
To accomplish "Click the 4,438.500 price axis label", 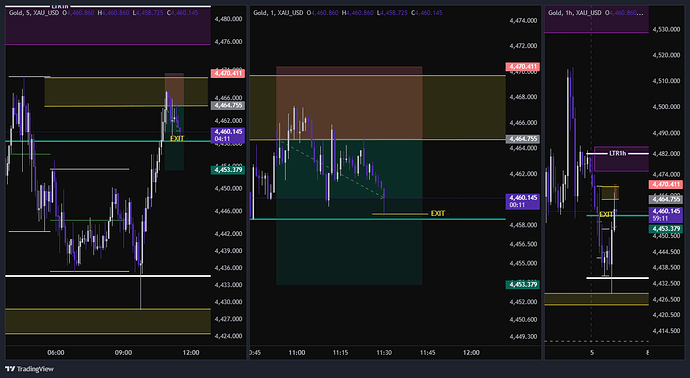I will [666, 268].
